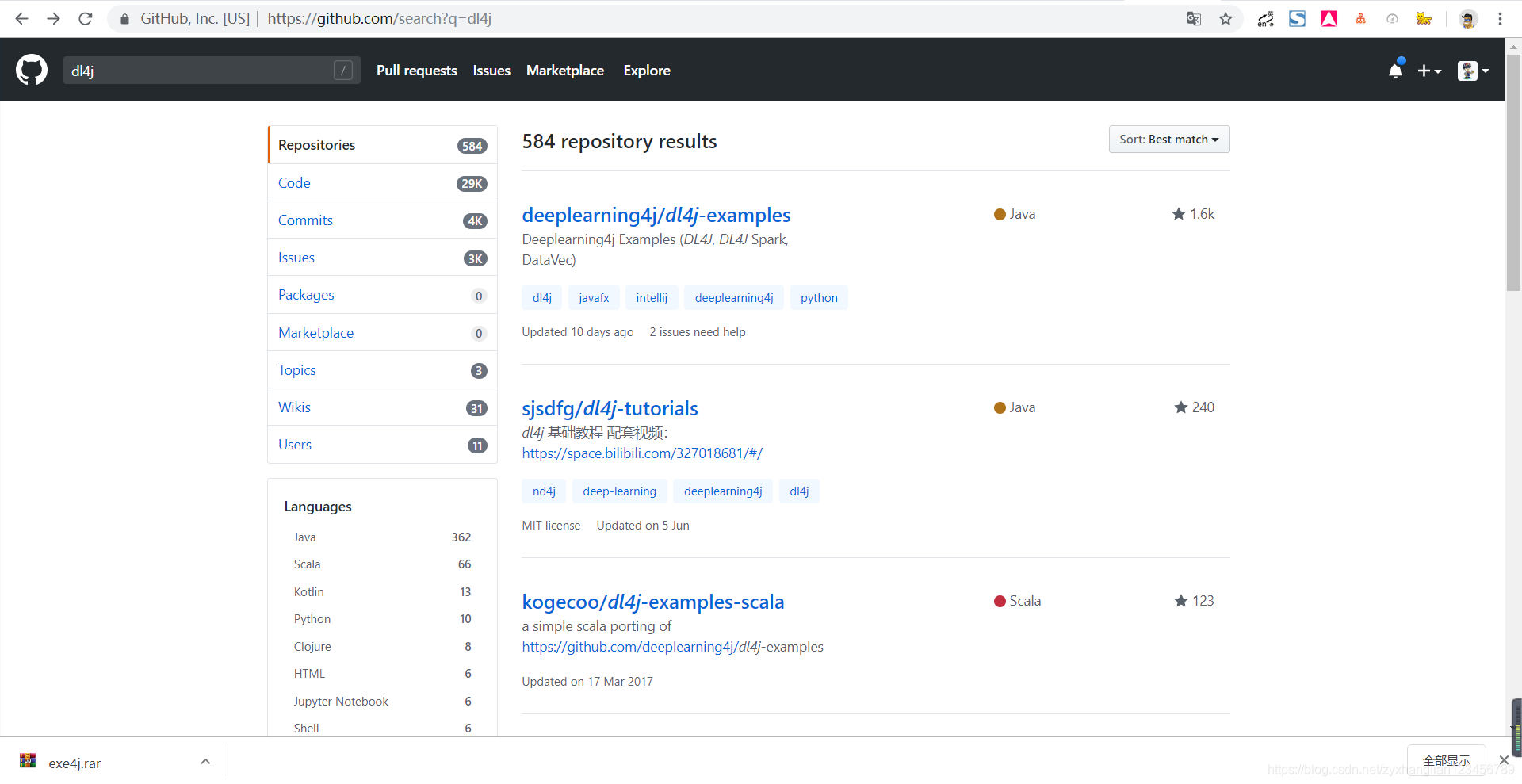Click the translate page icon
1522x784 pixels.
(x=1193, y=18)
